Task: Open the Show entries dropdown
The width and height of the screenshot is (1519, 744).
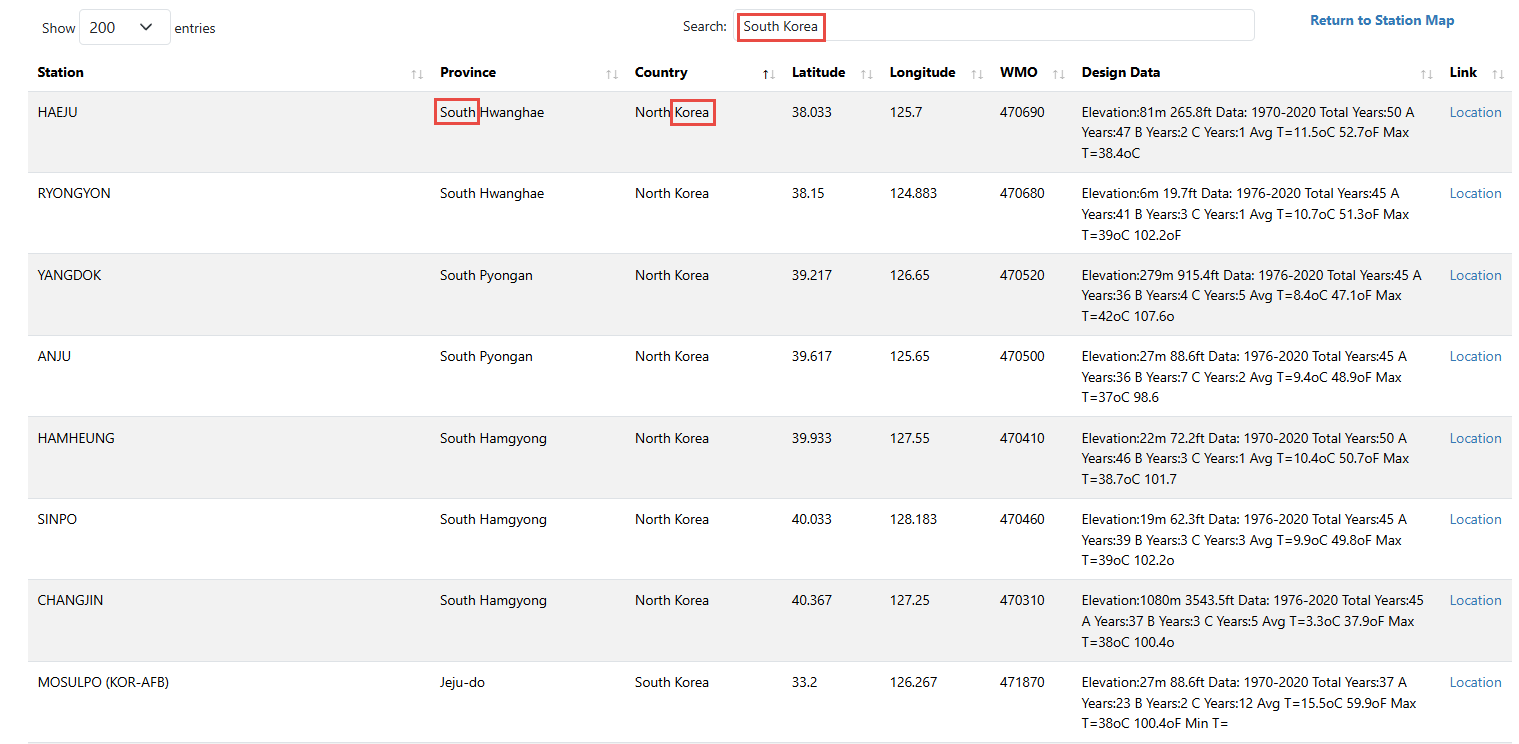Action: (124, 28)
